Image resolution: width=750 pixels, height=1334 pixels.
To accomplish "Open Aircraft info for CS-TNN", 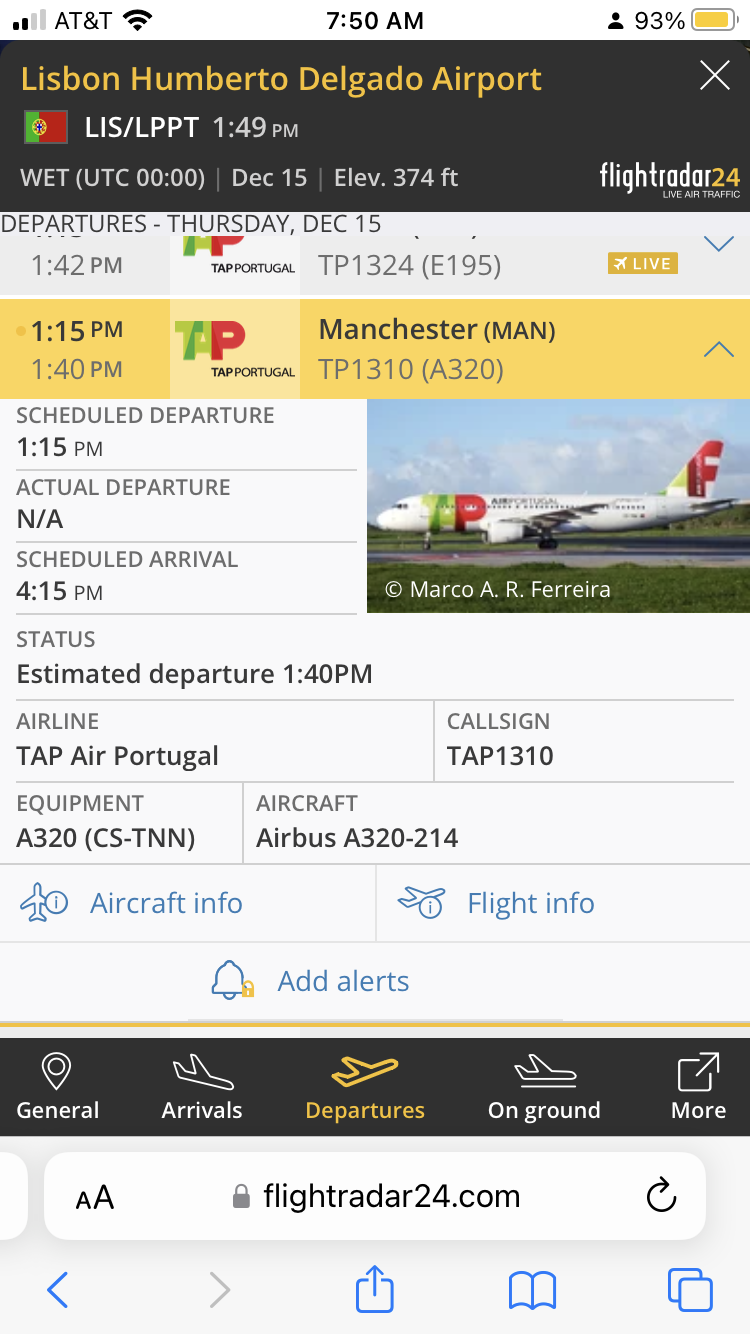I will (133, 903).
